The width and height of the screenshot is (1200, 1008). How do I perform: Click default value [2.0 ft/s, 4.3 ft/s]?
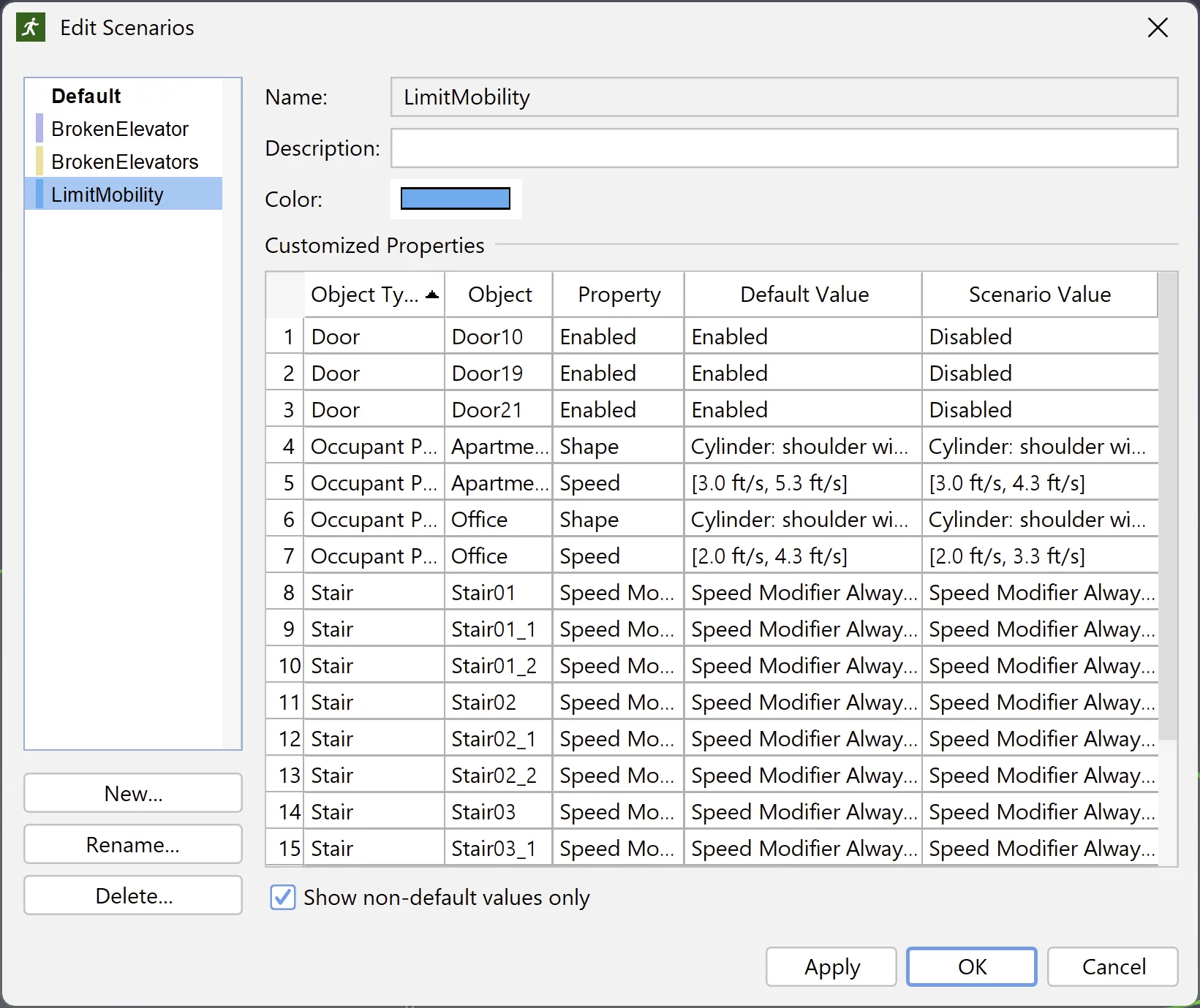(x=803, y=556)
